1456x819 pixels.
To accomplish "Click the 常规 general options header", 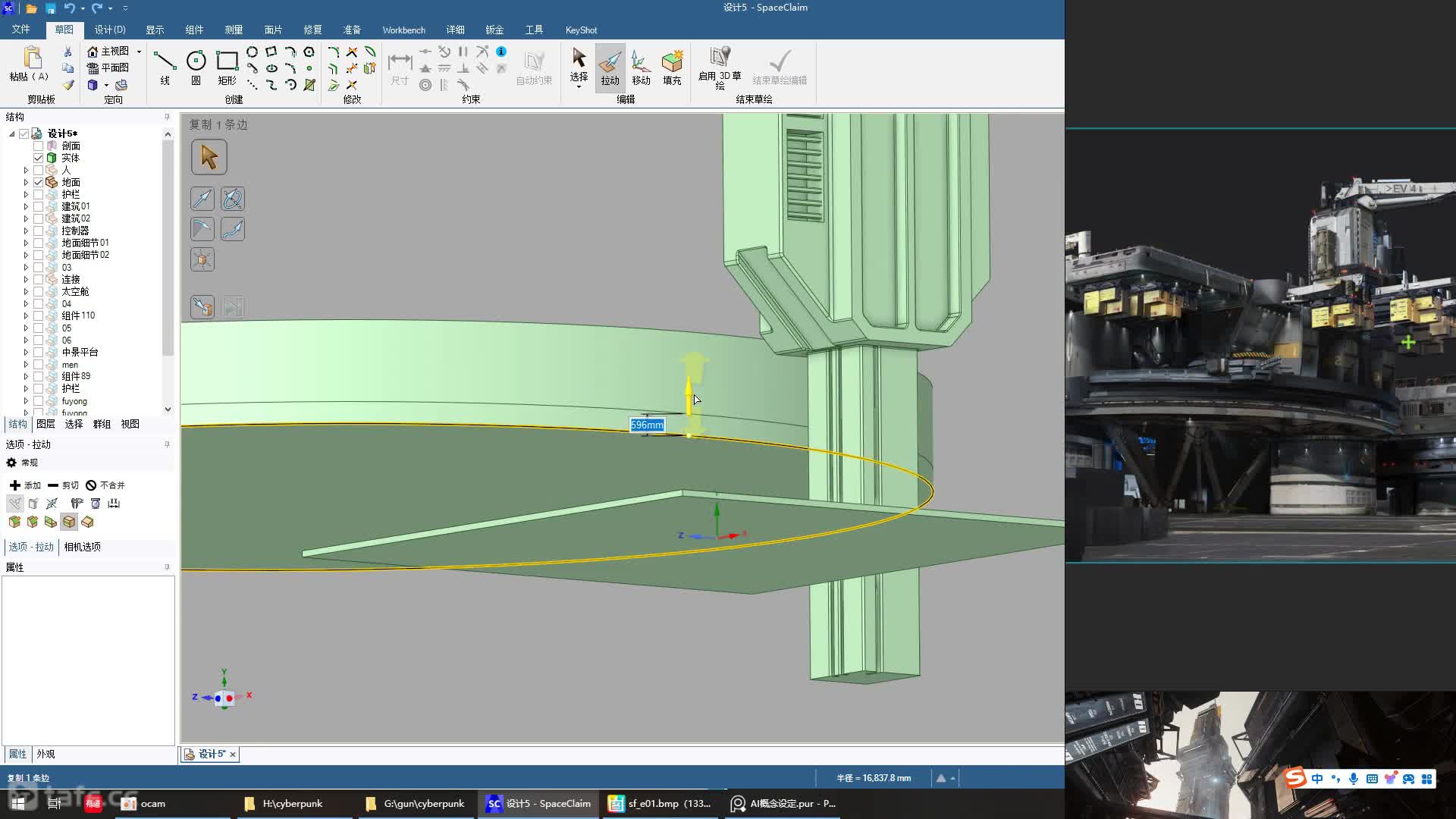I will click(22, 463).
